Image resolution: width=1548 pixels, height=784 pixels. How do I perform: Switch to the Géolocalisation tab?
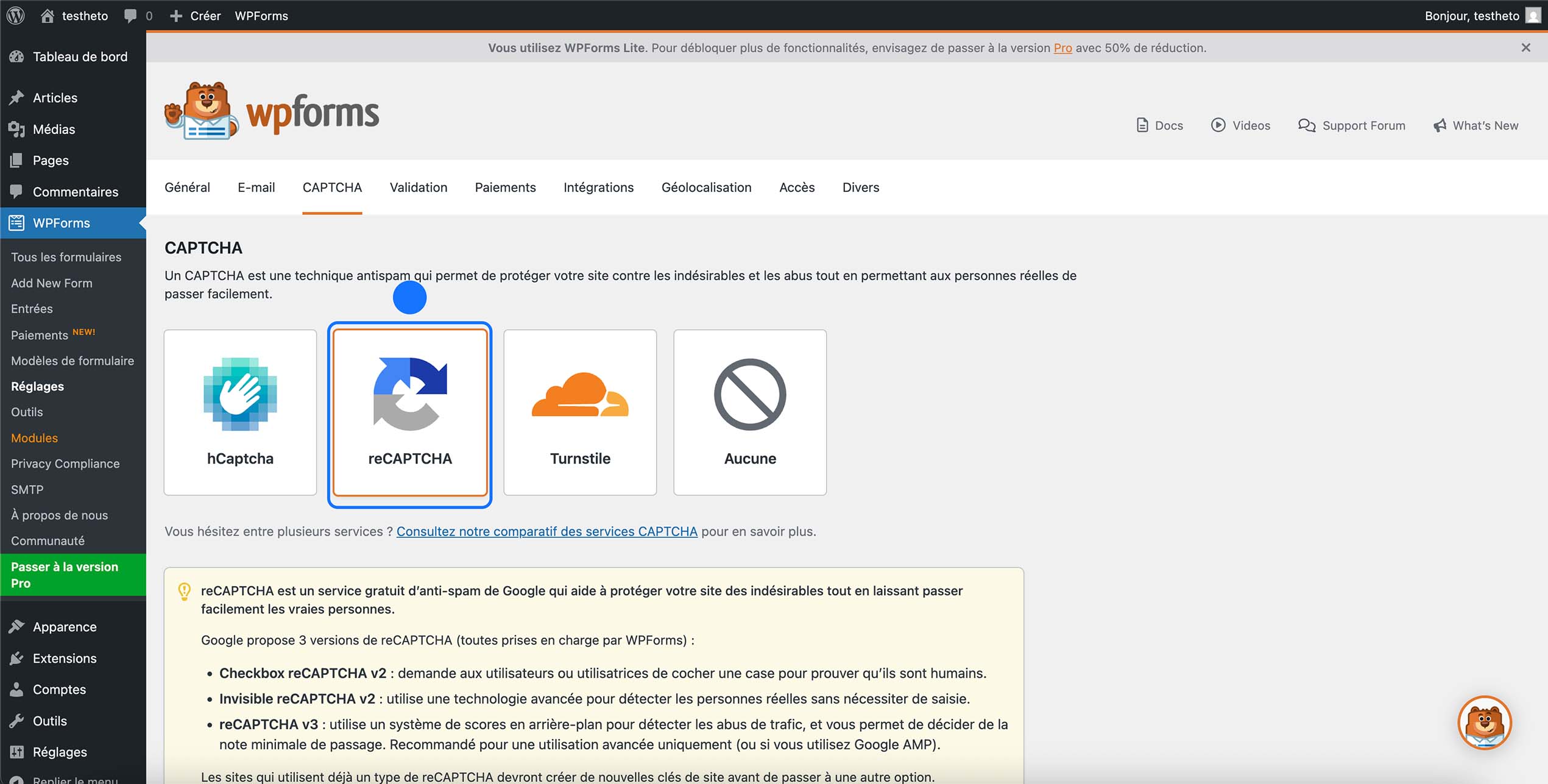(706, 187)
